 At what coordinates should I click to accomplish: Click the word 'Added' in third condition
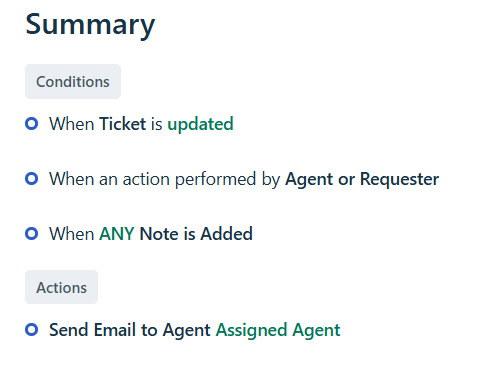pos(226,234)
